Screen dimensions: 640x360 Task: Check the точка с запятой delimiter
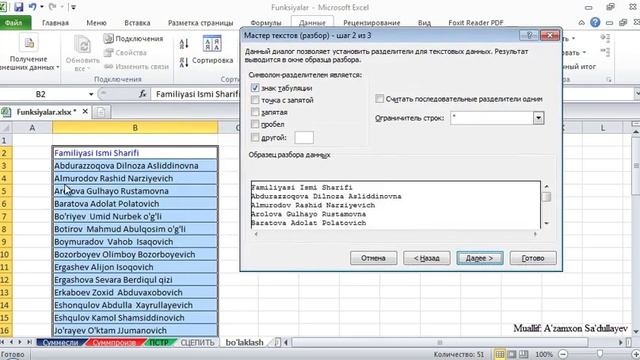pos(255,100)
